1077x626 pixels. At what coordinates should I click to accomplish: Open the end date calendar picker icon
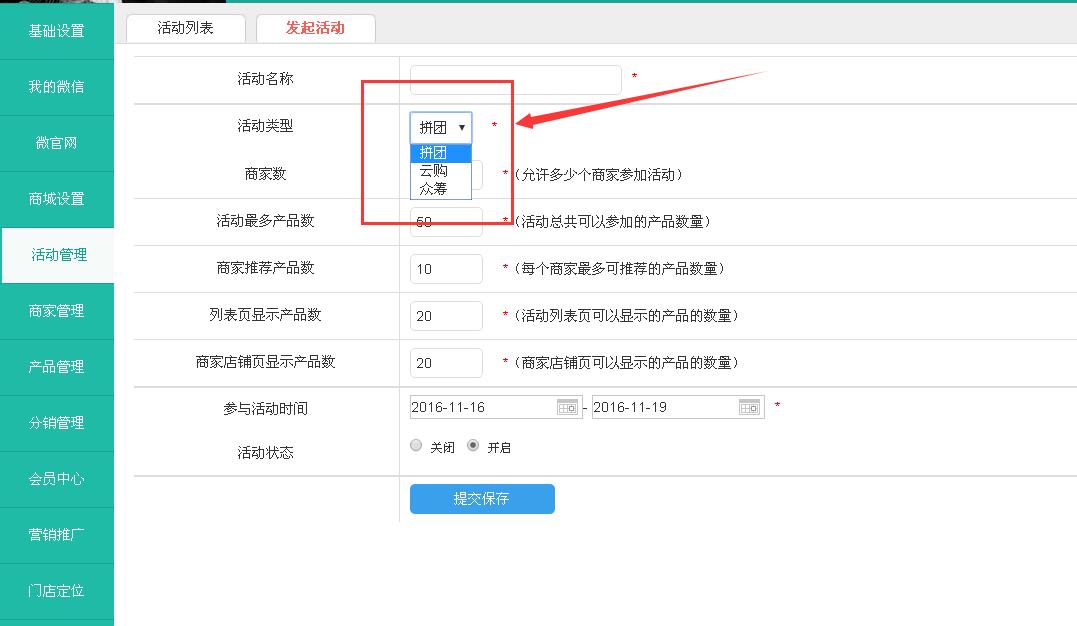point(749,407)
